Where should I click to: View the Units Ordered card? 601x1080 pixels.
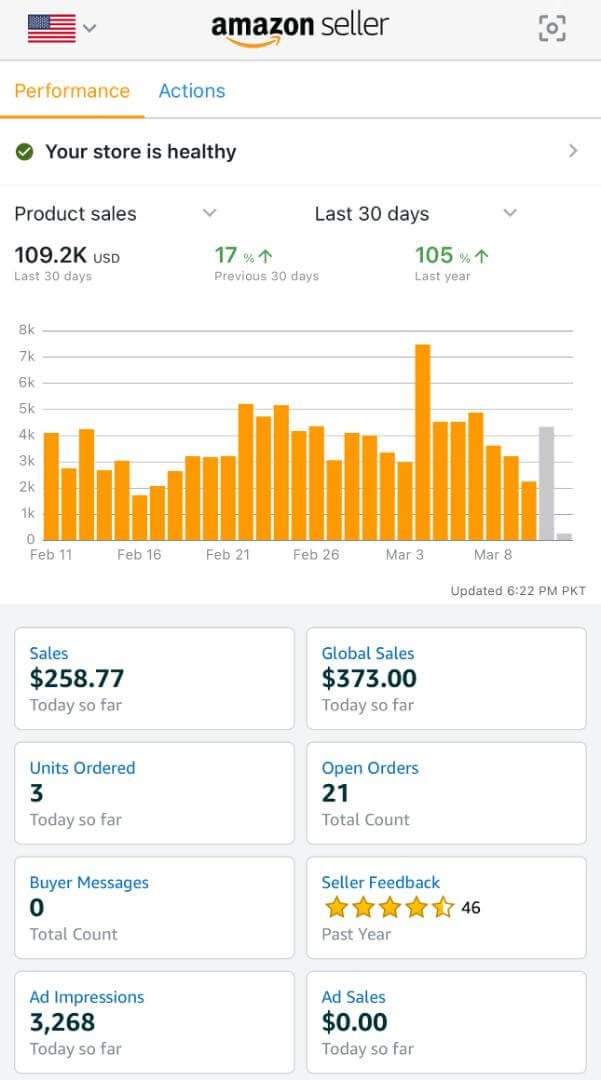tap(154, 793)
